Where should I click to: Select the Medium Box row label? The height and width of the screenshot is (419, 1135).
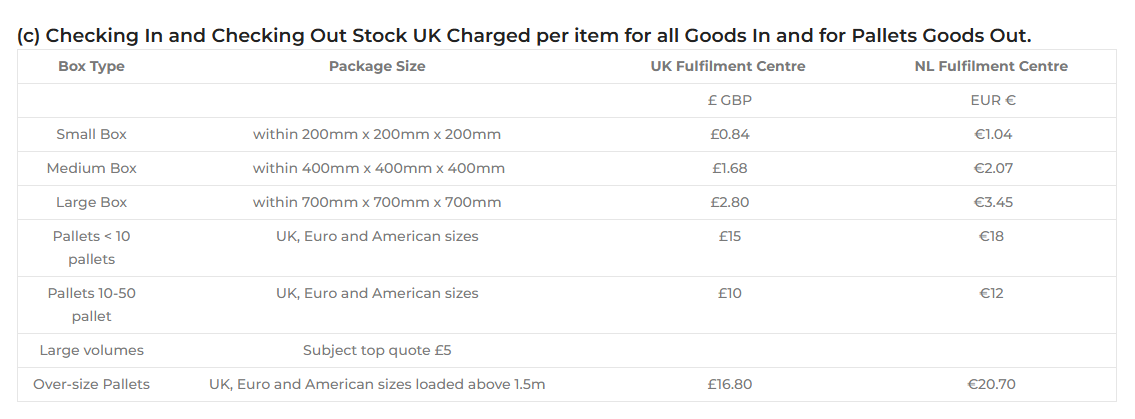coord(91,168)
